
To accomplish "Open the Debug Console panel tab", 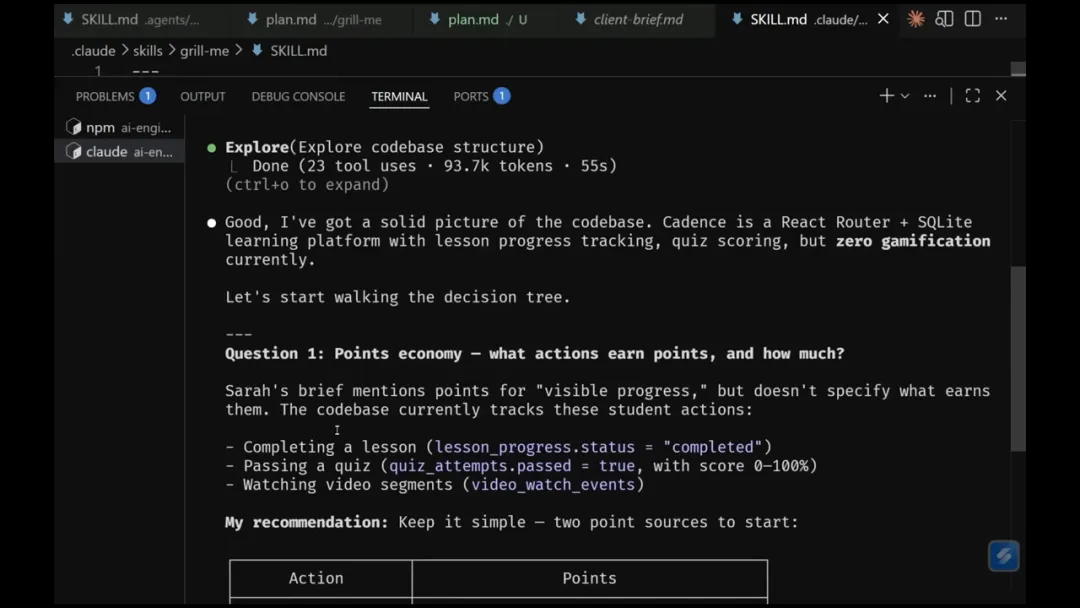I will pyautogui.click(x=298, y=96).
